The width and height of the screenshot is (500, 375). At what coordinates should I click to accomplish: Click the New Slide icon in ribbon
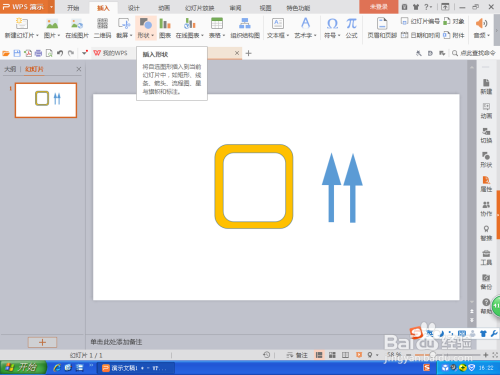(21, 24)
